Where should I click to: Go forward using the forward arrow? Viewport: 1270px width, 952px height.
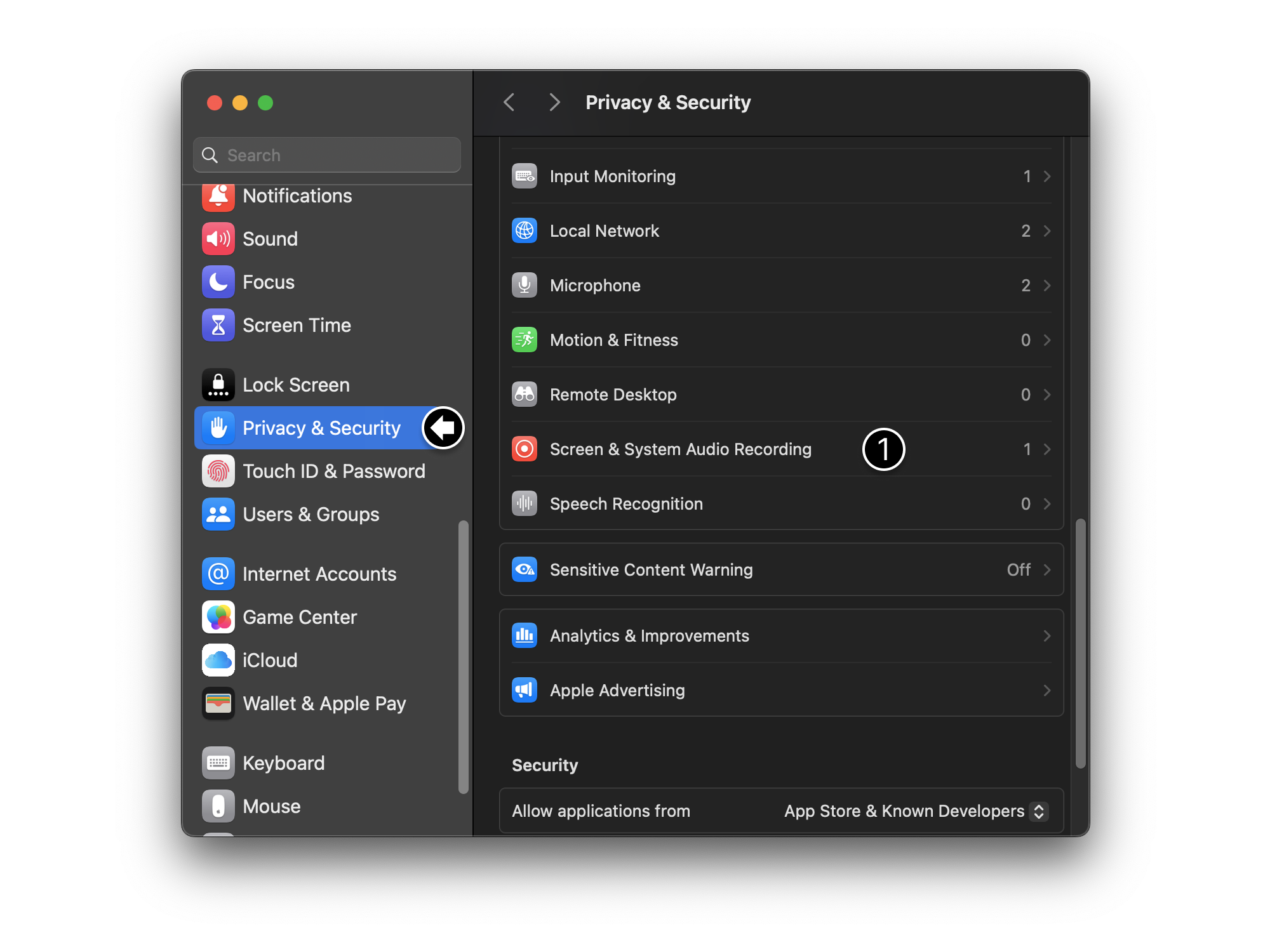click(x=554, y=102)
